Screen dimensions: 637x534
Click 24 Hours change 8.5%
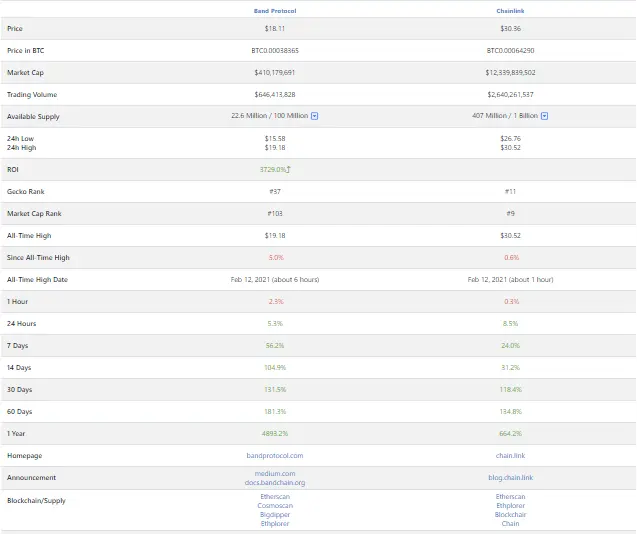(x=510, y=323)
